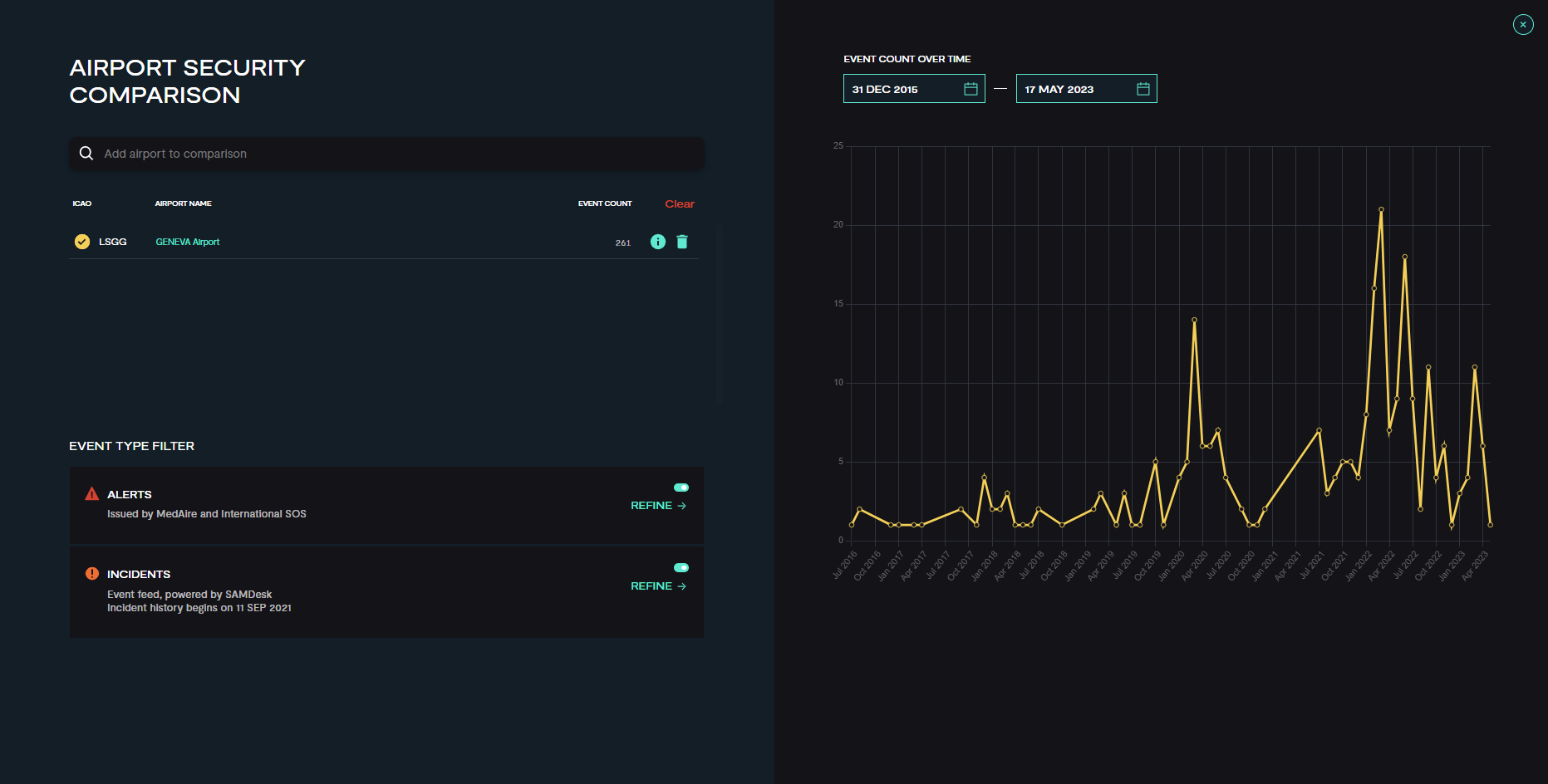
Task: Expand the 31 DEC 2015 date picker
Action: (902, 89)
